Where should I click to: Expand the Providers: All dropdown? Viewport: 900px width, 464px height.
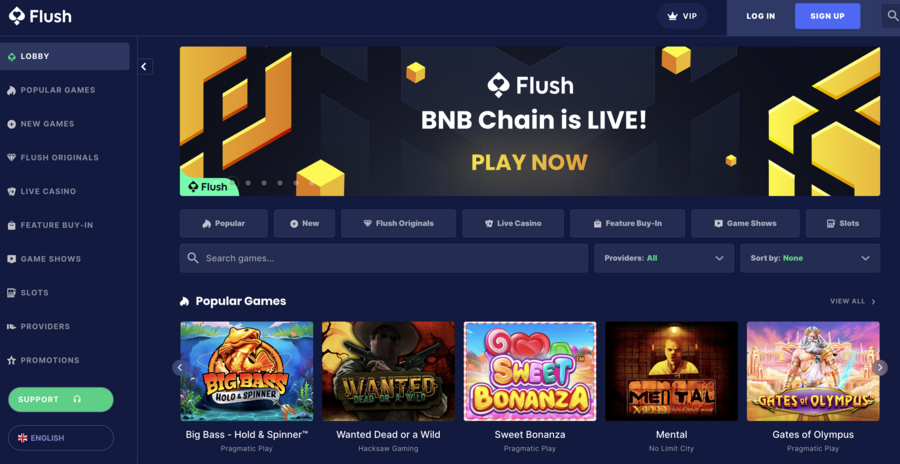pyautogui.click(x=664, y=258)
